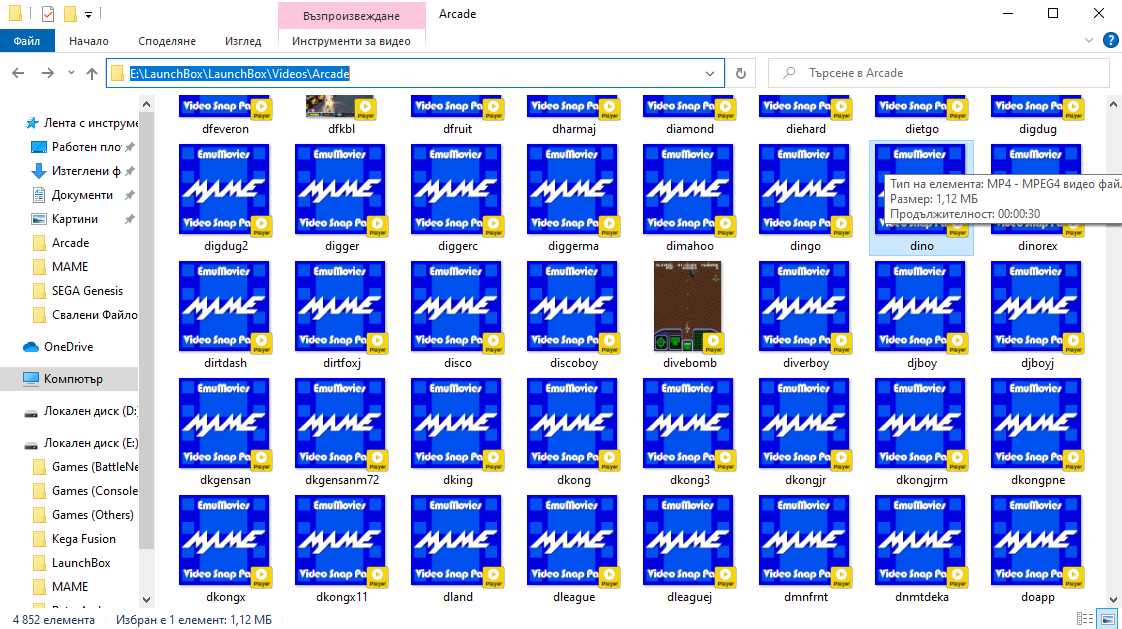Expand the address bar history dropdown

(x=709, y=73)
